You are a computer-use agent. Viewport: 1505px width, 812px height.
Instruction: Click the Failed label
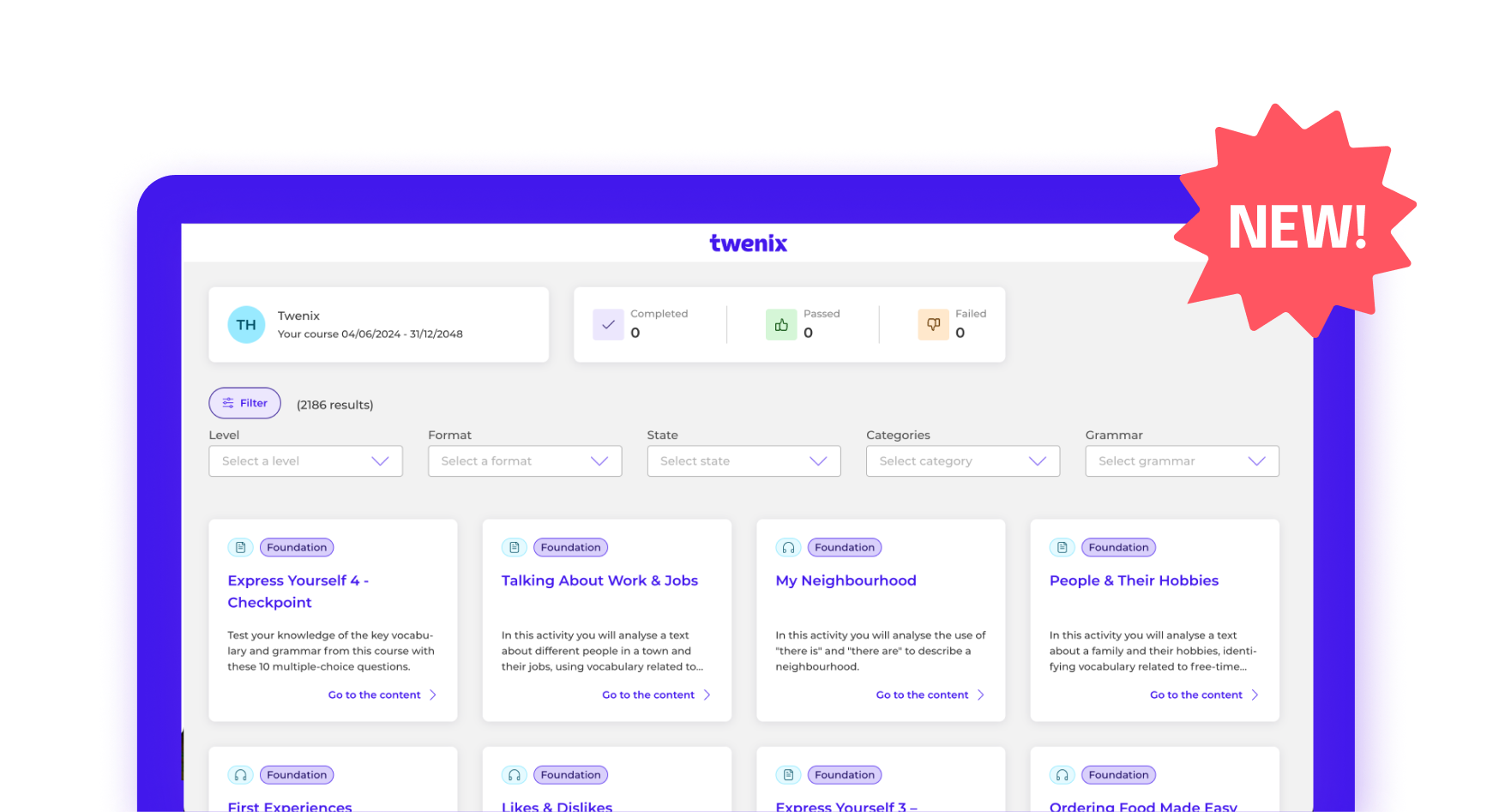971,314
